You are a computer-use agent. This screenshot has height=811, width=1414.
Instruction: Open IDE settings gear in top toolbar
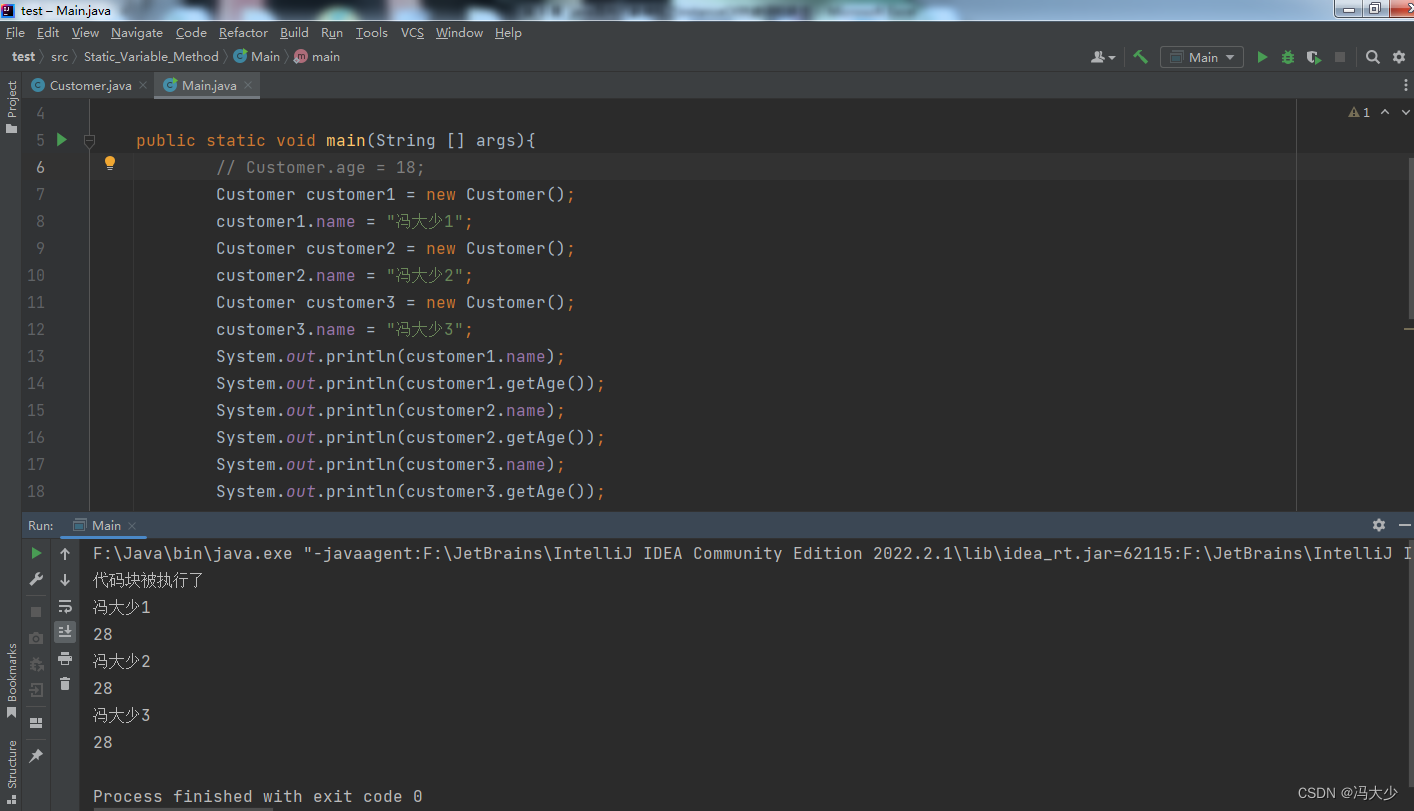pyautogui.click(x=1399, y=57)
